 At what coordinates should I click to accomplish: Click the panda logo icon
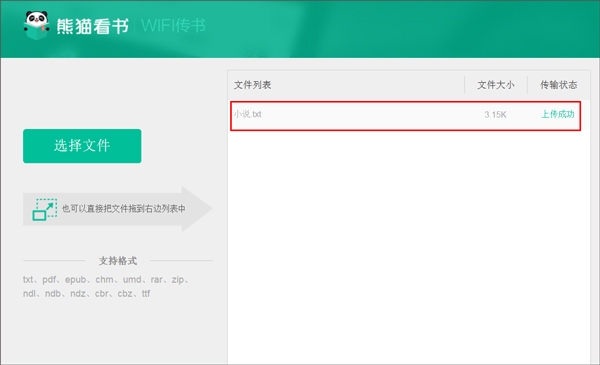pos(37,25)
